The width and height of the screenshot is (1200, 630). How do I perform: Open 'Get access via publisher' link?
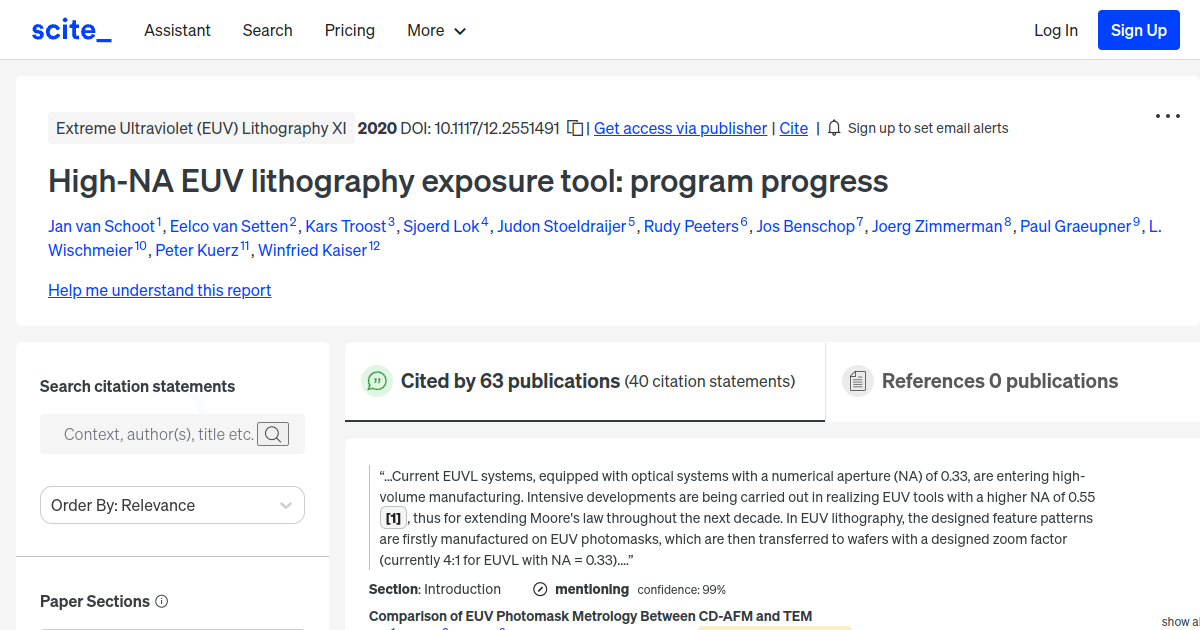(x=680, y=128)
